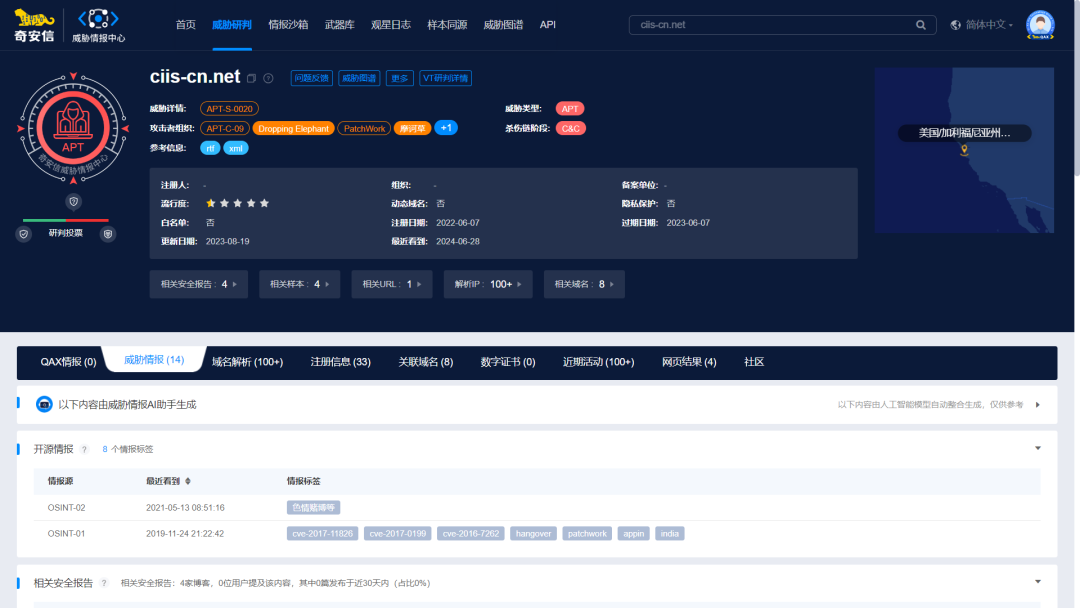The image size is (1080, 608).
Task: Open the 简体中文 language dropdown
Action: click(988, 25)
